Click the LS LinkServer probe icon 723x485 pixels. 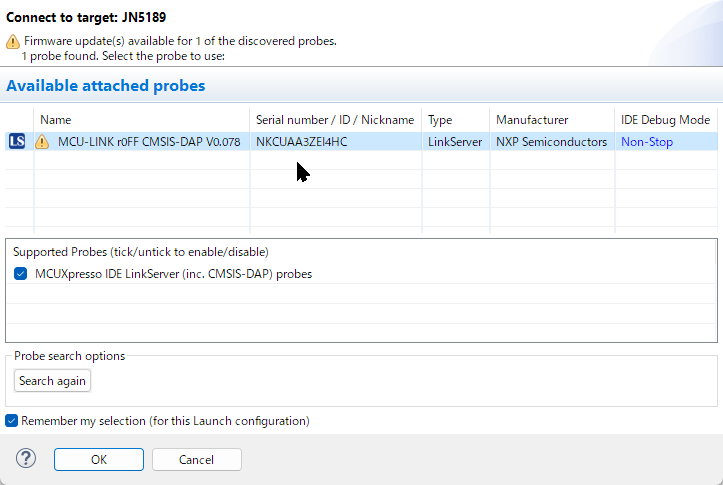pyautogui.click(x=16, y=142)
